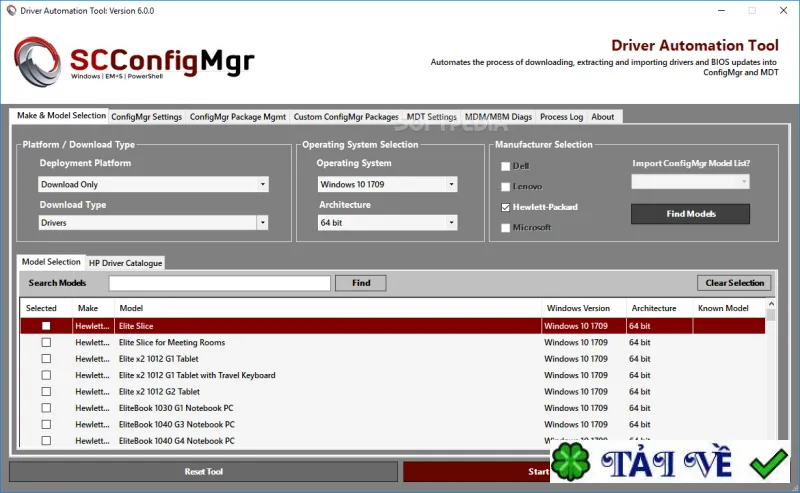Click "Elite Slice for Meeting Rooms" model text
This screenshot has height=493, width=800.
click(x=172, y=342)
